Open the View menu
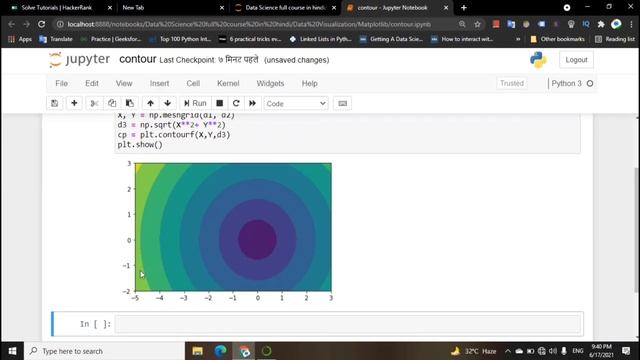 coord(124,83)
